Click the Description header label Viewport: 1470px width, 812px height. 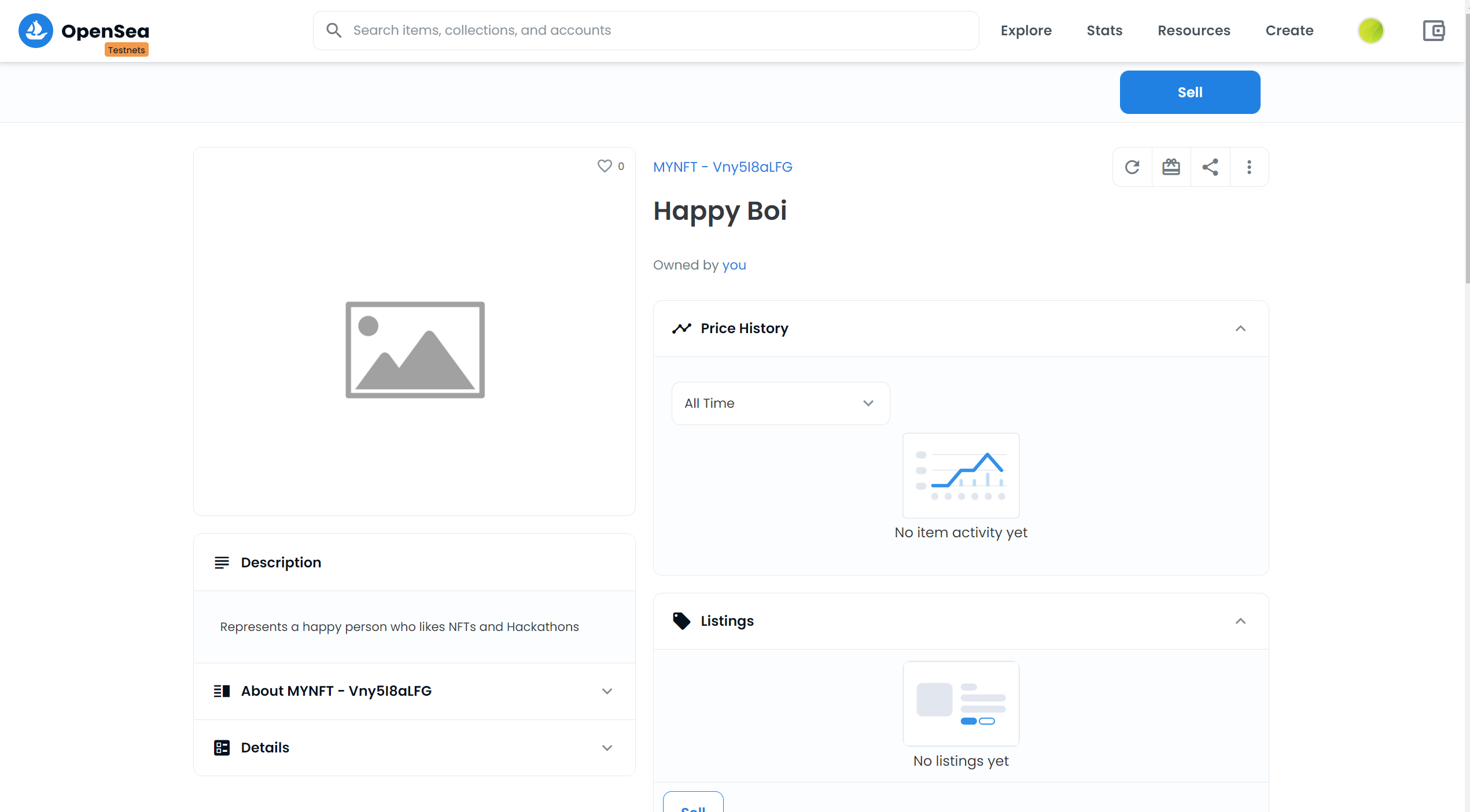click(281, 563)
